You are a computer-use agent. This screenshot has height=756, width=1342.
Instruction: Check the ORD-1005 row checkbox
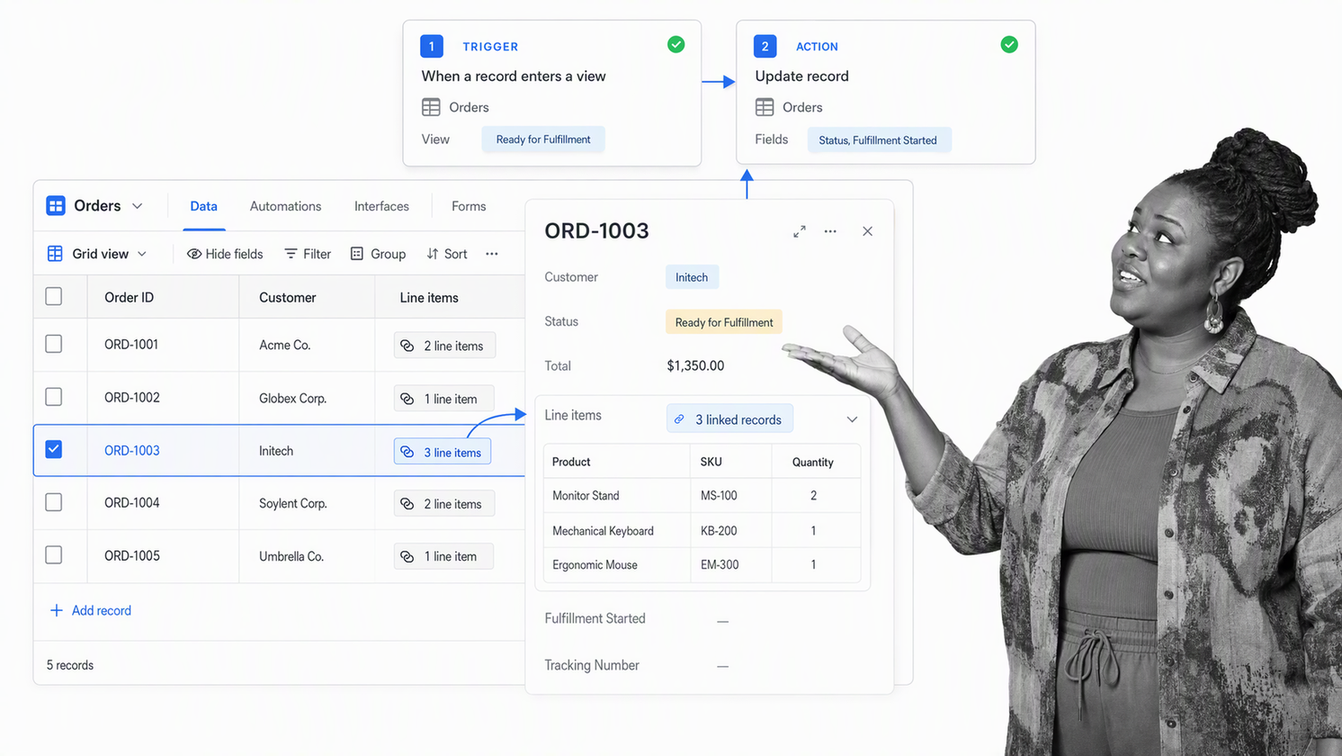point(54,555)
